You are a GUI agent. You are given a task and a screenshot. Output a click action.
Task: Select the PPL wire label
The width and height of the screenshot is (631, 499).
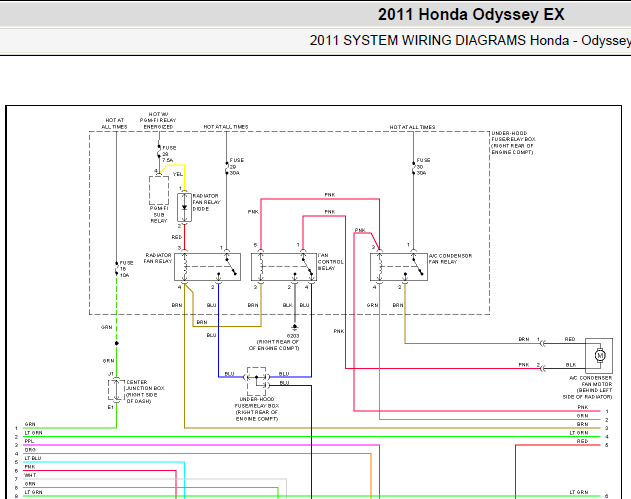point(29,441)
